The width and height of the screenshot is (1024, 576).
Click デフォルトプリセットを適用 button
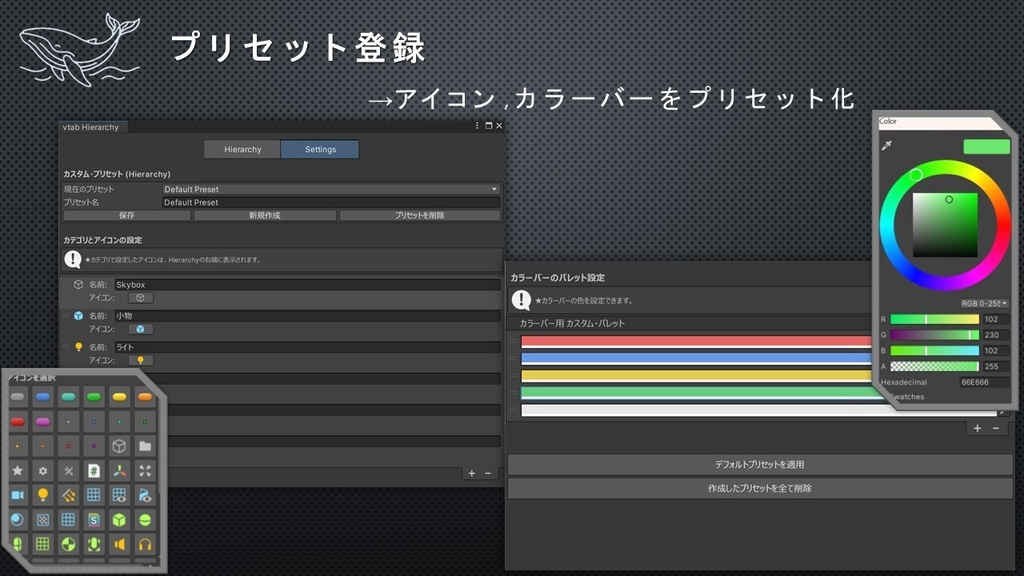[x=760, y=464]
